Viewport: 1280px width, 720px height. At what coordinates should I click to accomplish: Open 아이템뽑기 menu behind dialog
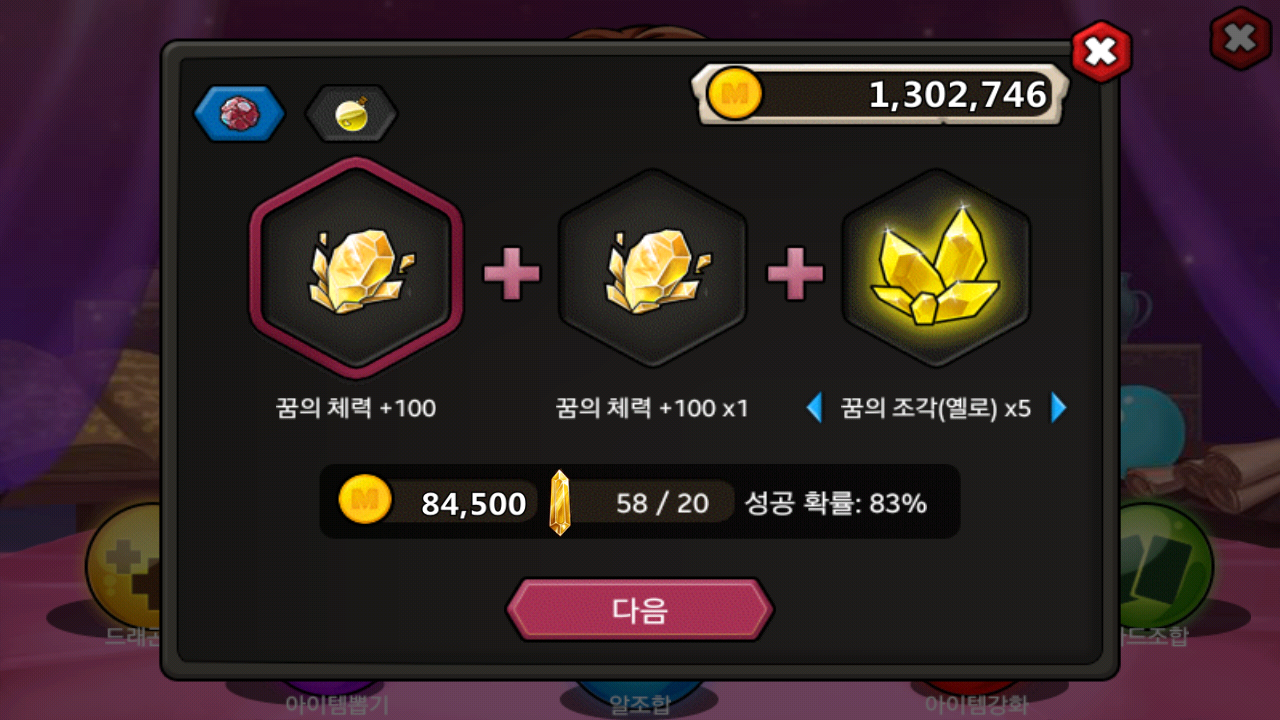pos(337,704)
